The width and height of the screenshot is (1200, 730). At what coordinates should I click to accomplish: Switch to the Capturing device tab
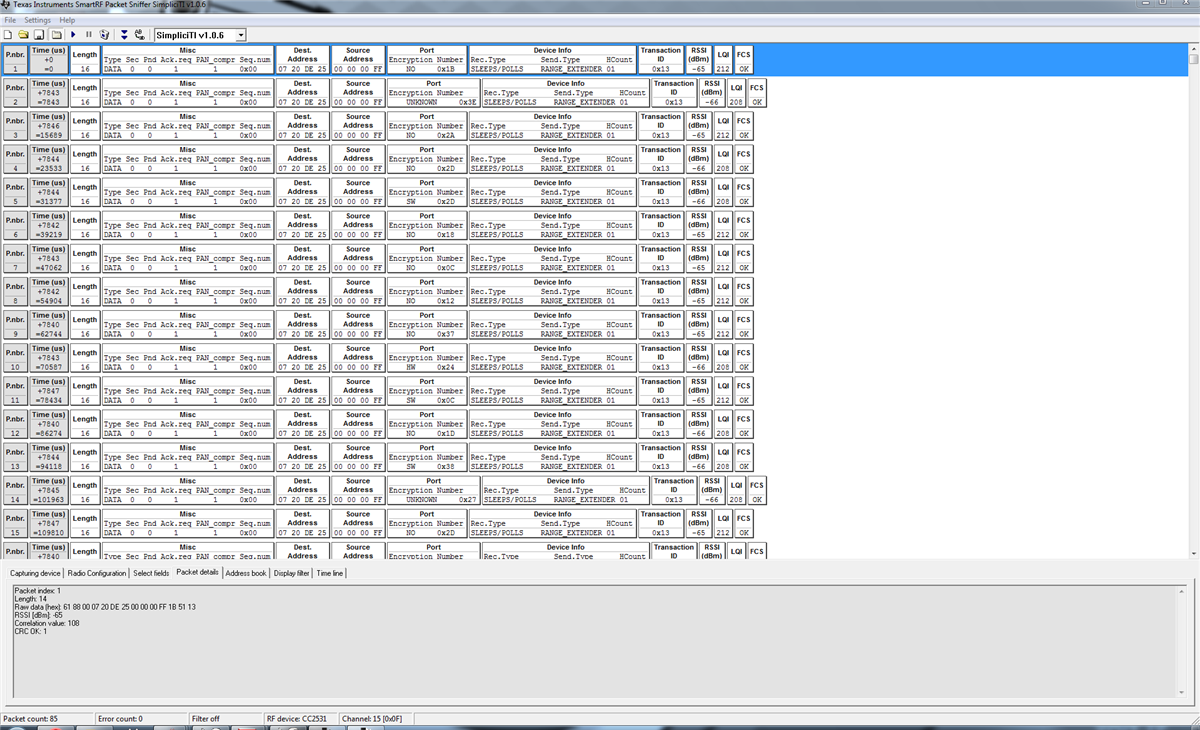[35, 573]
